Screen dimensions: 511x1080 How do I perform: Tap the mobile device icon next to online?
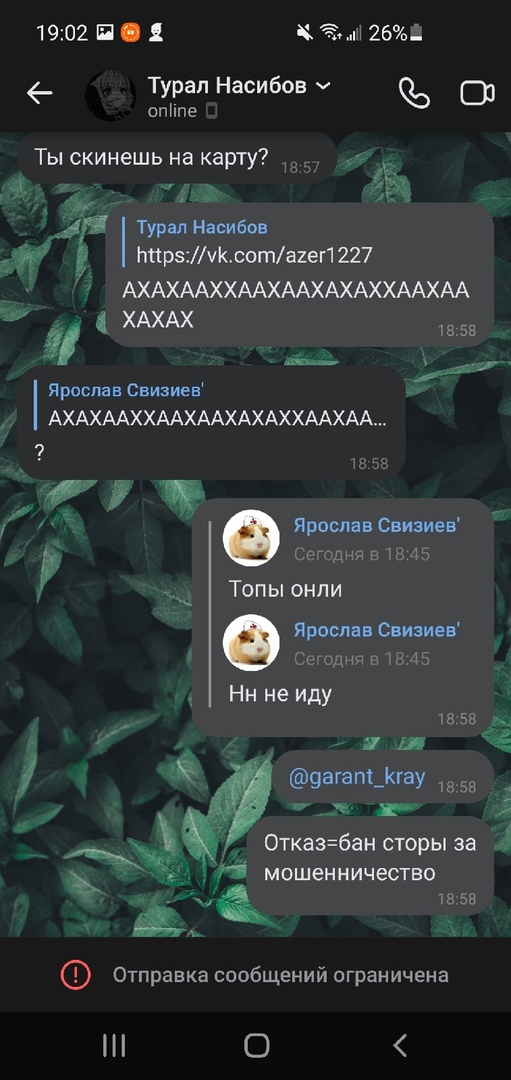(x=211, y=111)
